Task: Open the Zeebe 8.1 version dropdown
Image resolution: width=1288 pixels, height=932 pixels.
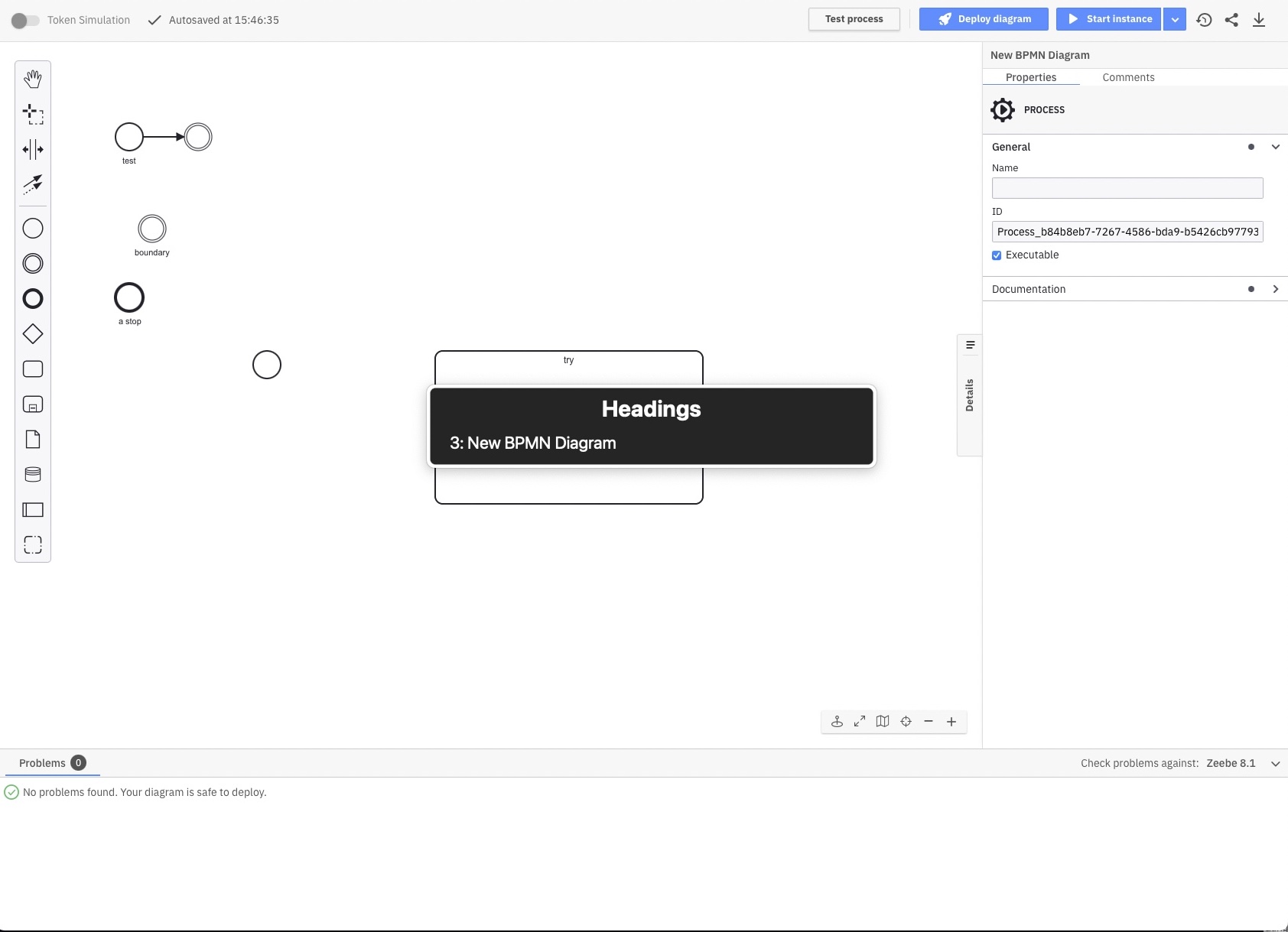Action: click(x=1244, y=763)
